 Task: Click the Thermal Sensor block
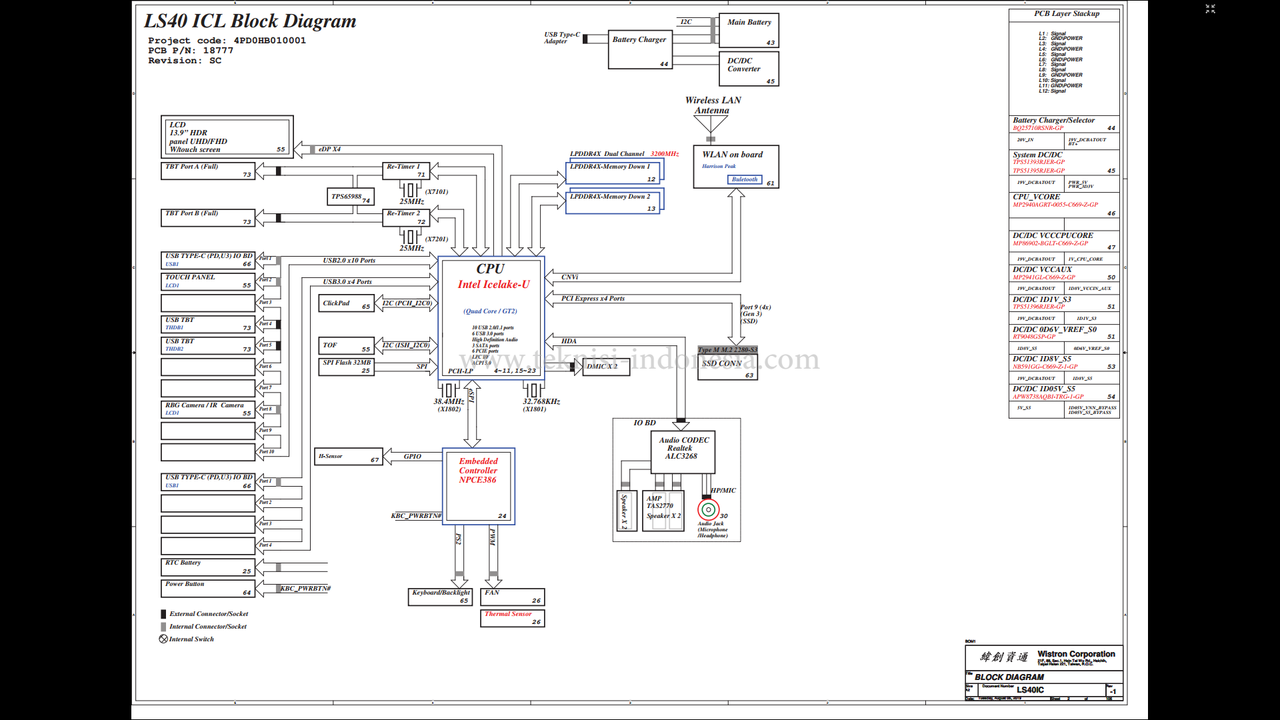coord(512,618)
